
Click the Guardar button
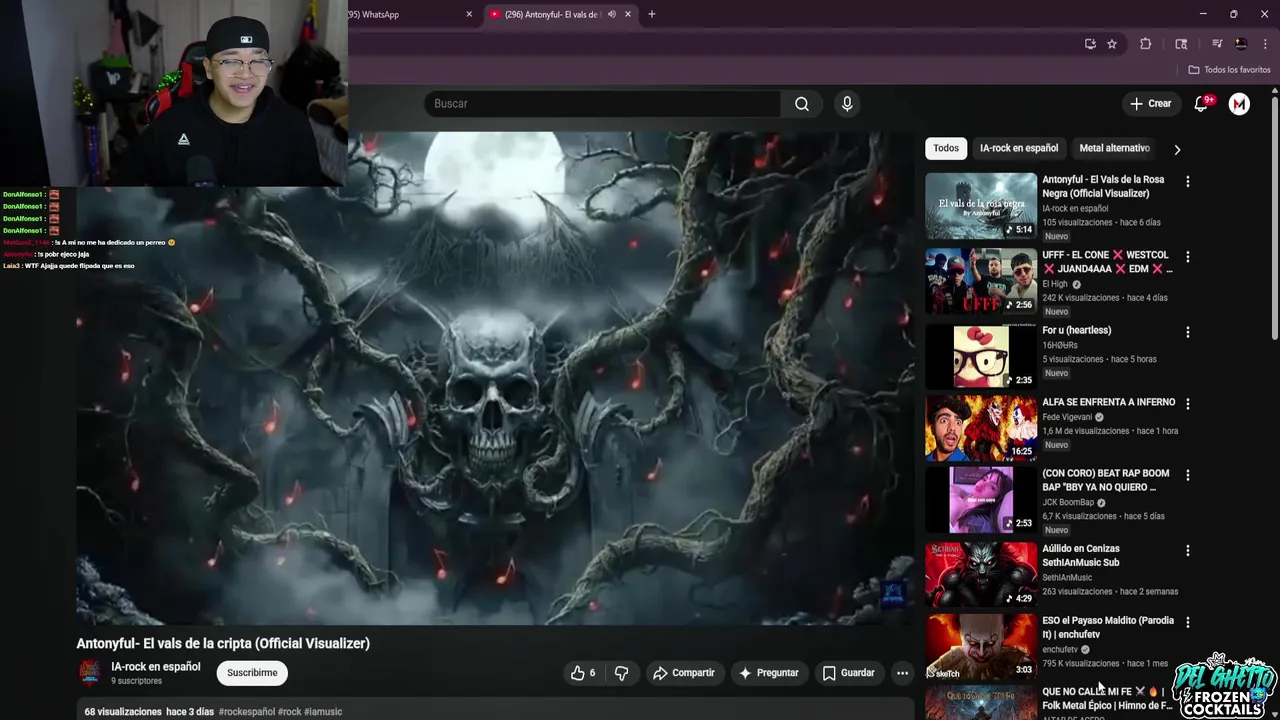(x=848, y=673)
